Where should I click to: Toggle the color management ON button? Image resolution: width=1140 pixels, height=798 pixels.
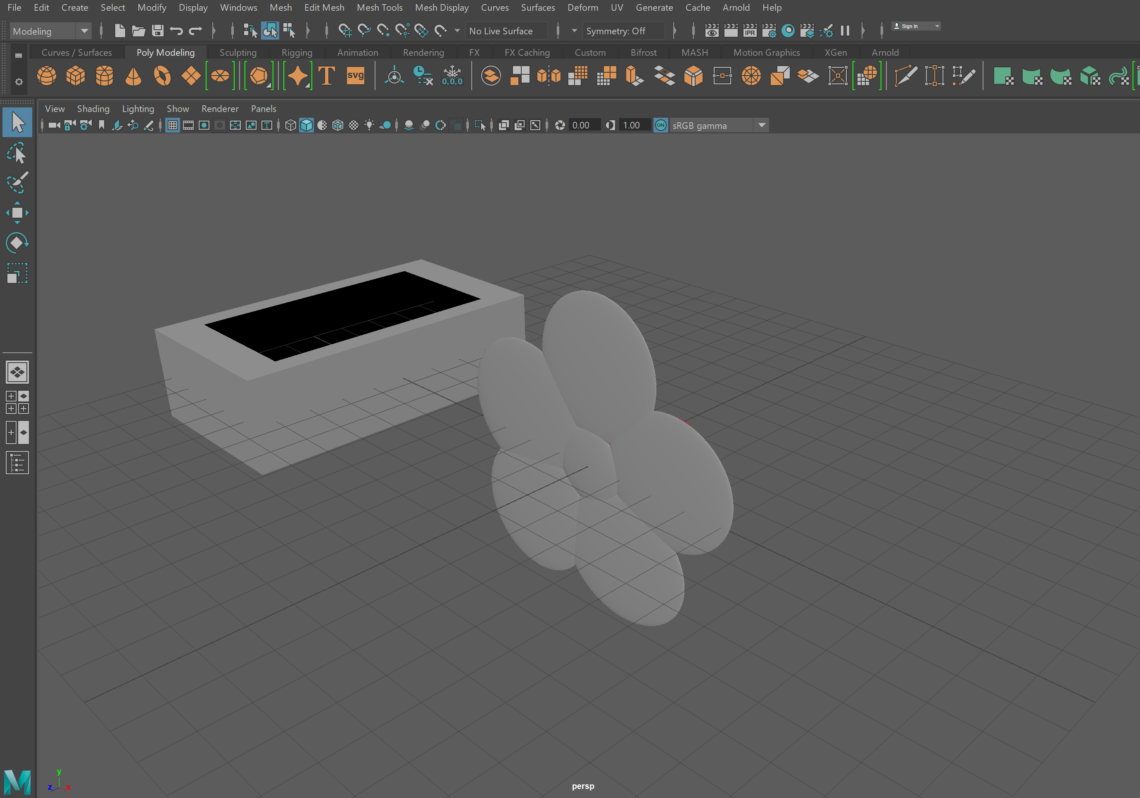[x=660, y=125]
